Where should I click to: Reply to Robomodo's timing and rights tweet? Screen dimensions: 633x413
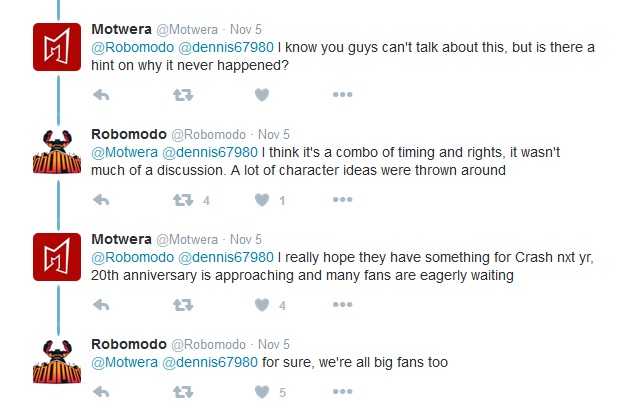(101, 200)
